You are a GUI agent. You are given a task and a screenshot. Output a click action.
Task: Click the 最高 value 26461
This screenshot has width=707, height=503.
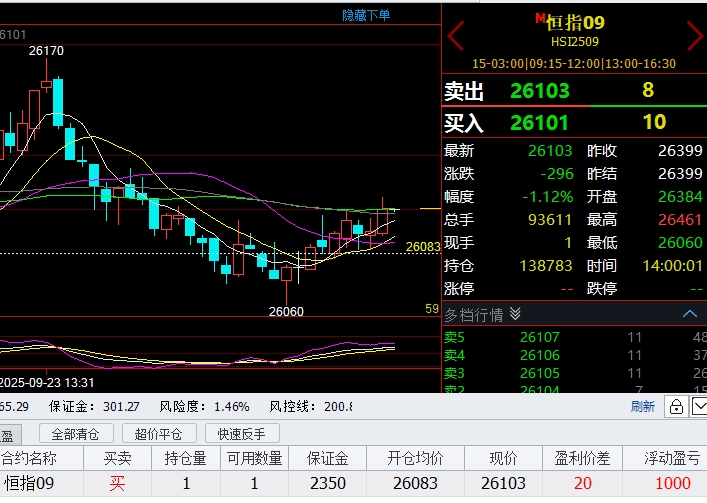click(x=680, y=219)
